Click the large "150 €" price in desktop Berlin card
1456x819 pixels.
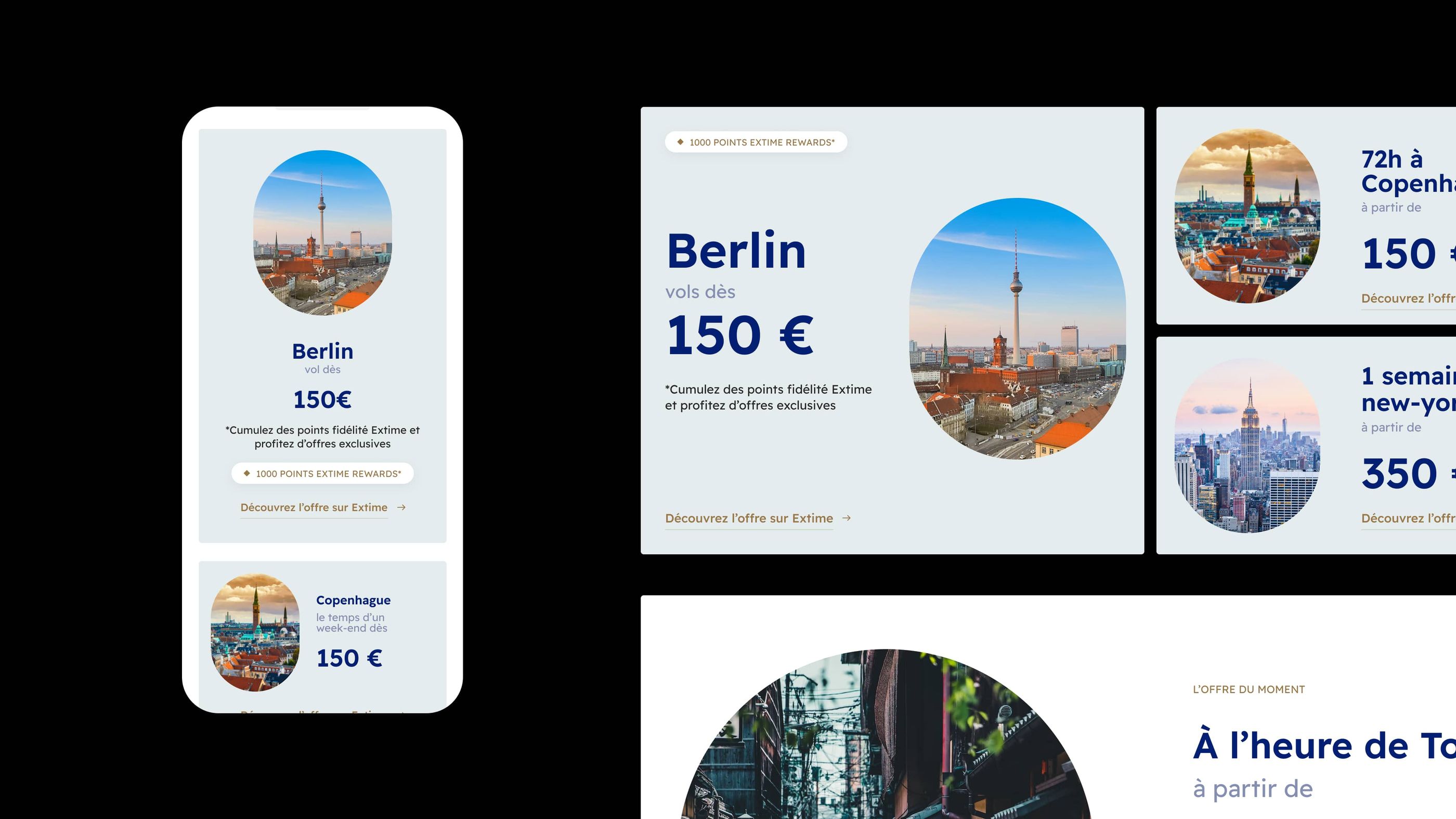pos(740,335)
